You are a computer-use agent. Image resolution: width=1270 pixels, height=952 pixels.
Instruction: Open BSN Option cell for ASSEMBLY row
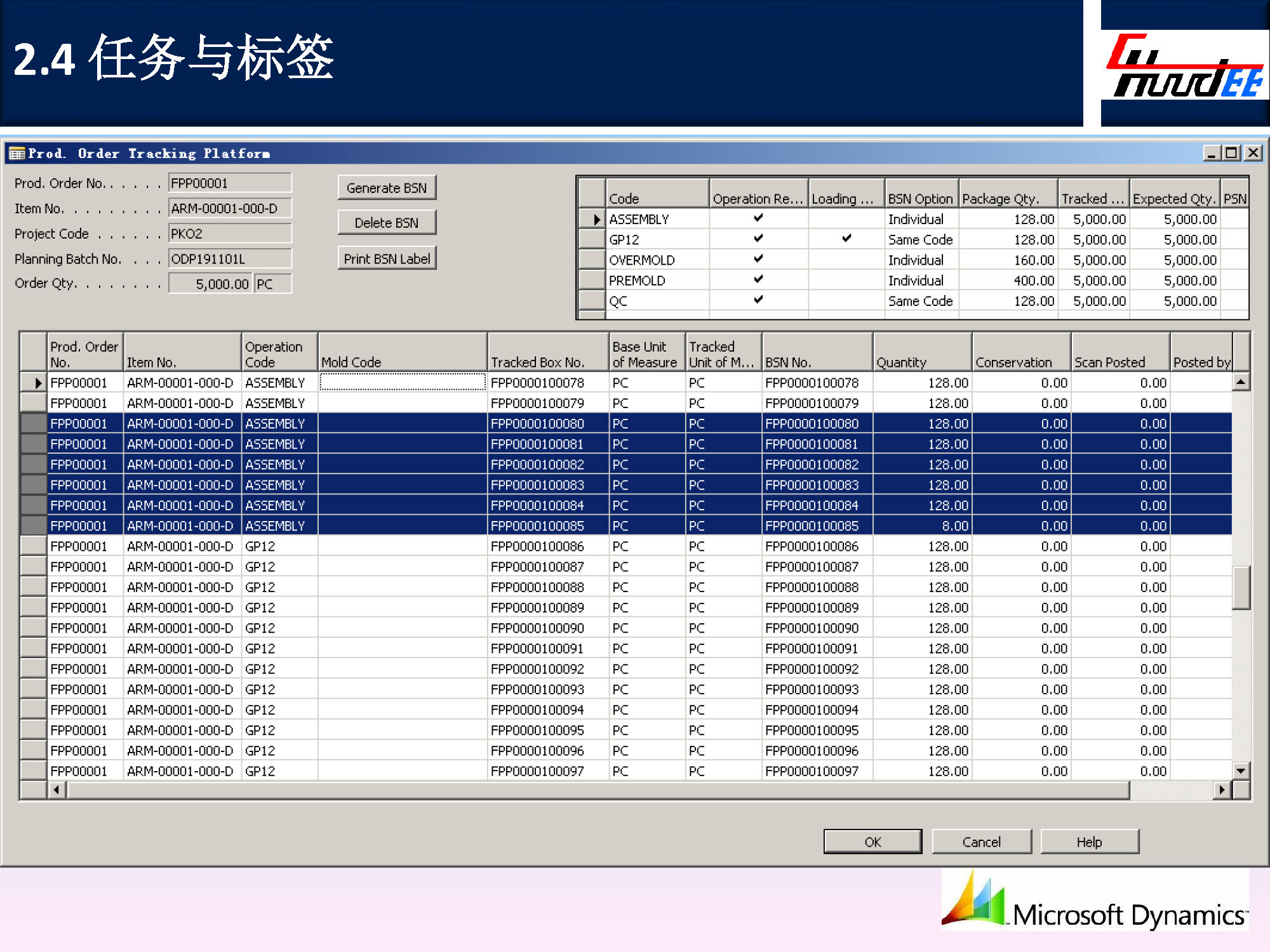click(x=921, y=220)
